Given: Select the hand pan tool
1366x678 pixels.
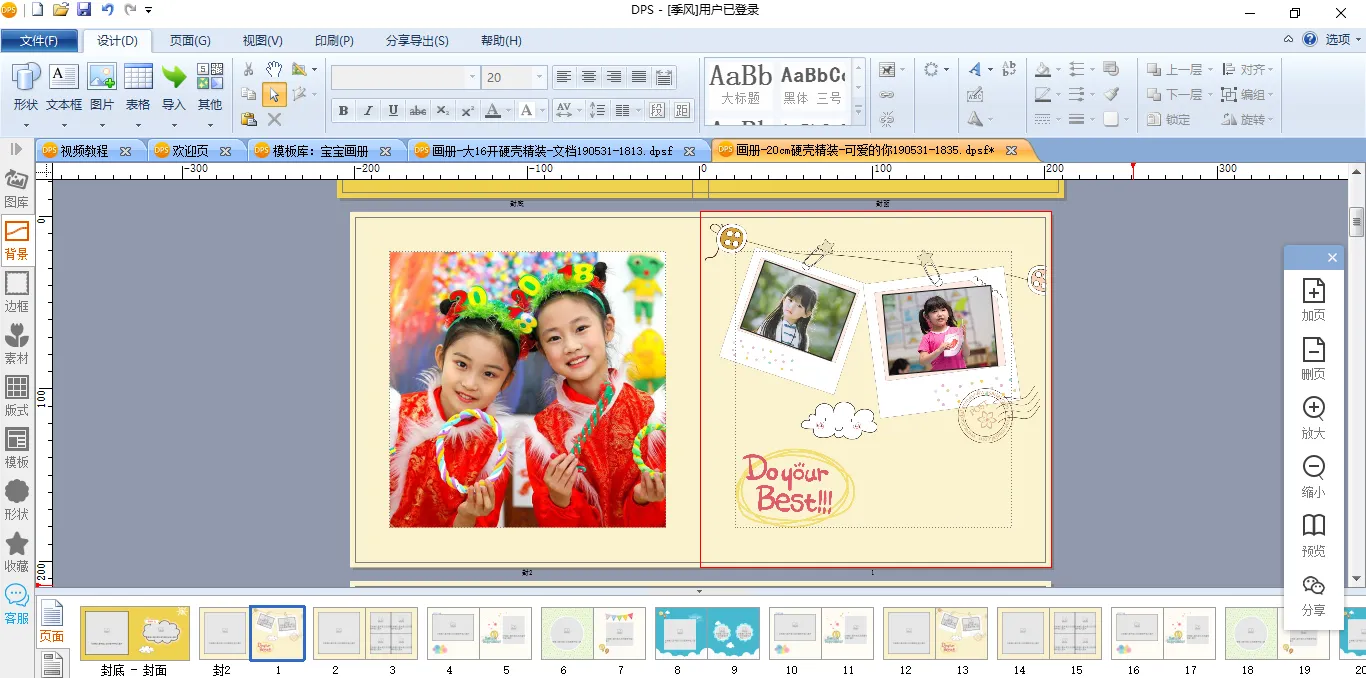Looking at the screenshot, I should (274, 70).
